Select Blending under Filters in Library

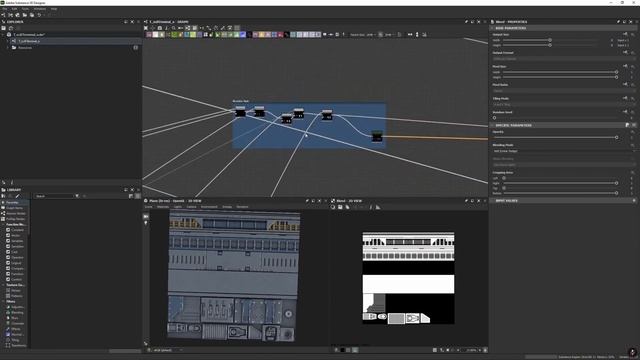coord(17,313)
